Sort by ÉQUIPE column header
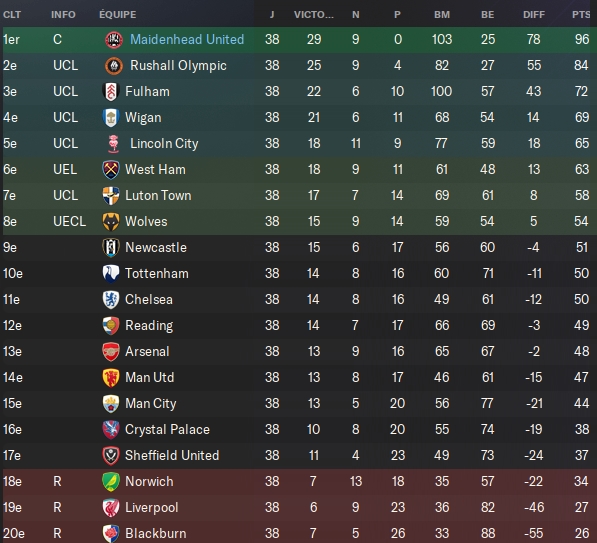597x543 pixels. point(118,14)
